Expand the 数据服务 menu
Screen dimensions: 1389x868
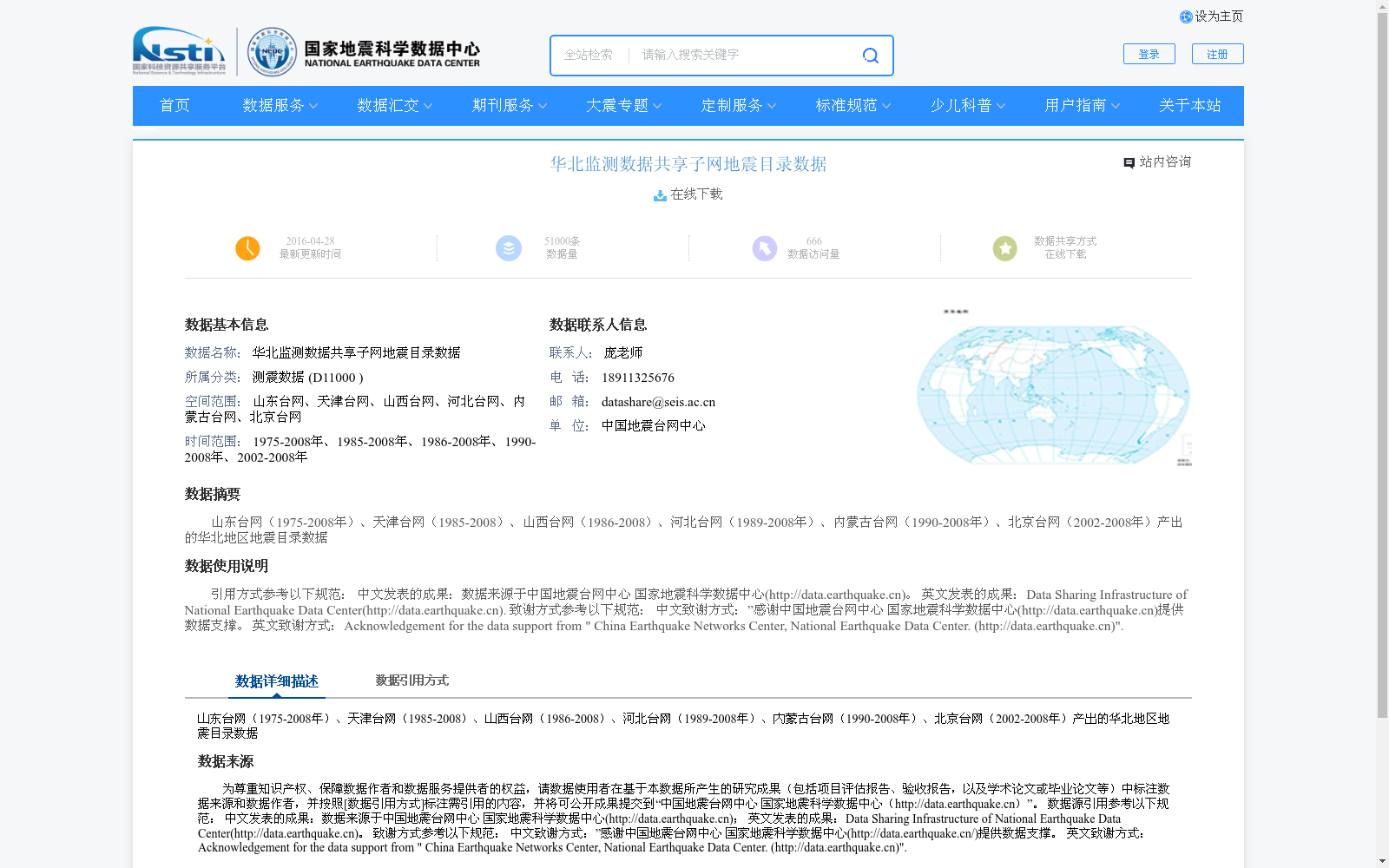coord(280,106)
